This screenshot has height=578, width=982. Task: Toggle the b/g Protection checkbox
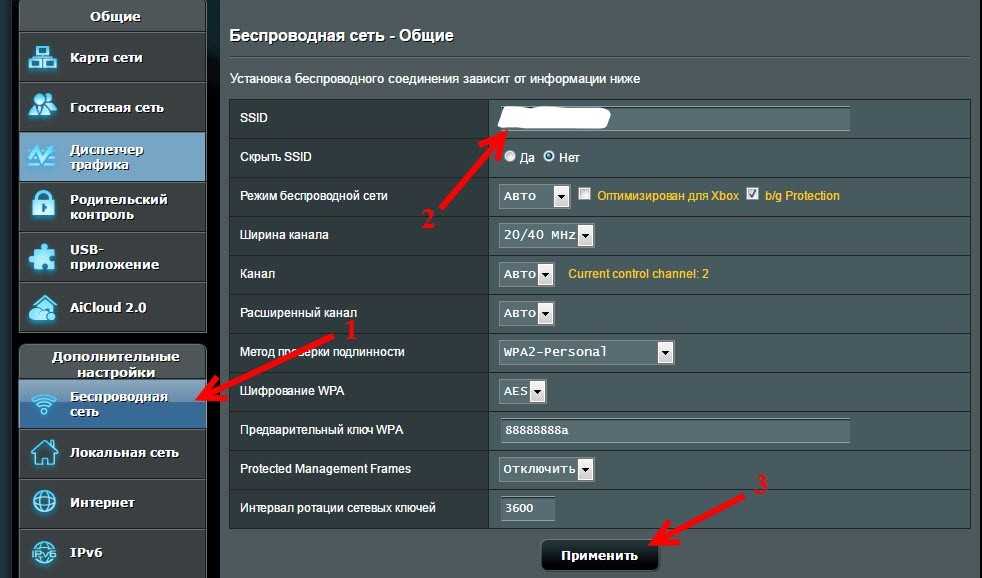point(753,195)
